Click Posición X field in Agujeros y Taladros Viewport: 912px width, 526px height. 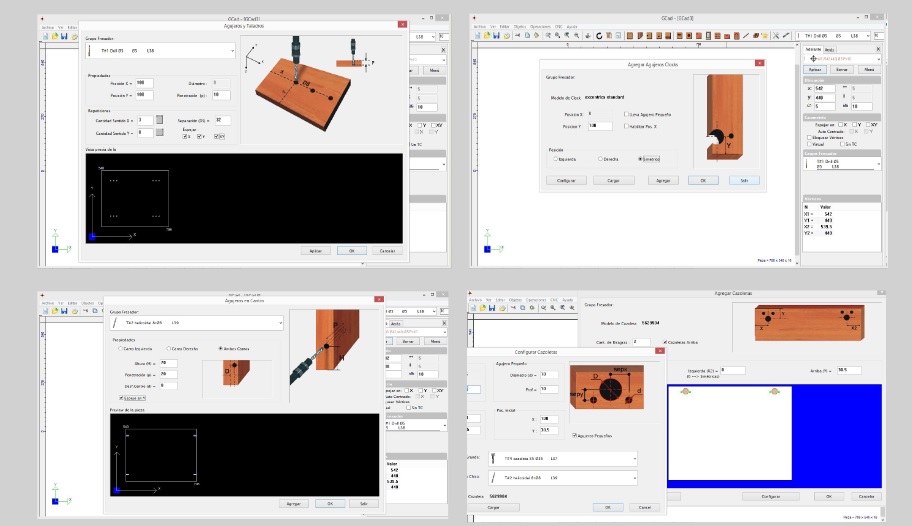tap(144, 83)
